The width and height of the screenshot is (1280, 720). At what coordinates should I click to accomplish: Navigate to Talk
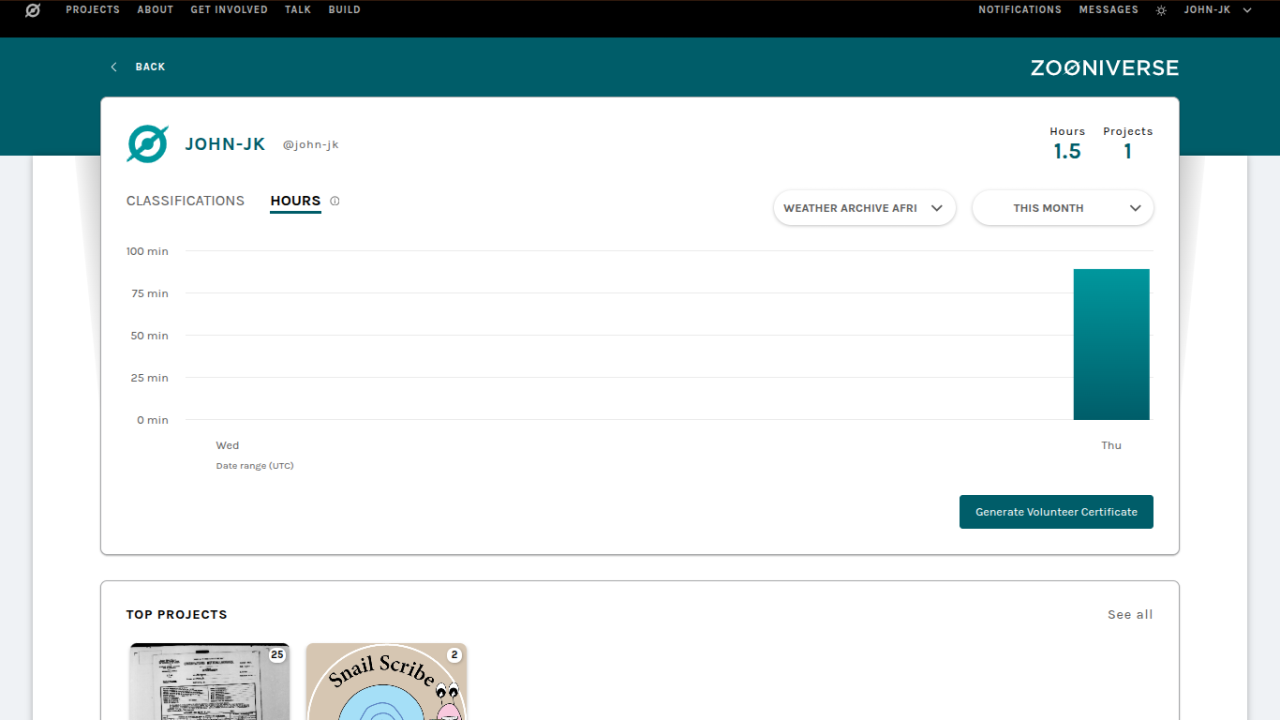click(298, 10)
